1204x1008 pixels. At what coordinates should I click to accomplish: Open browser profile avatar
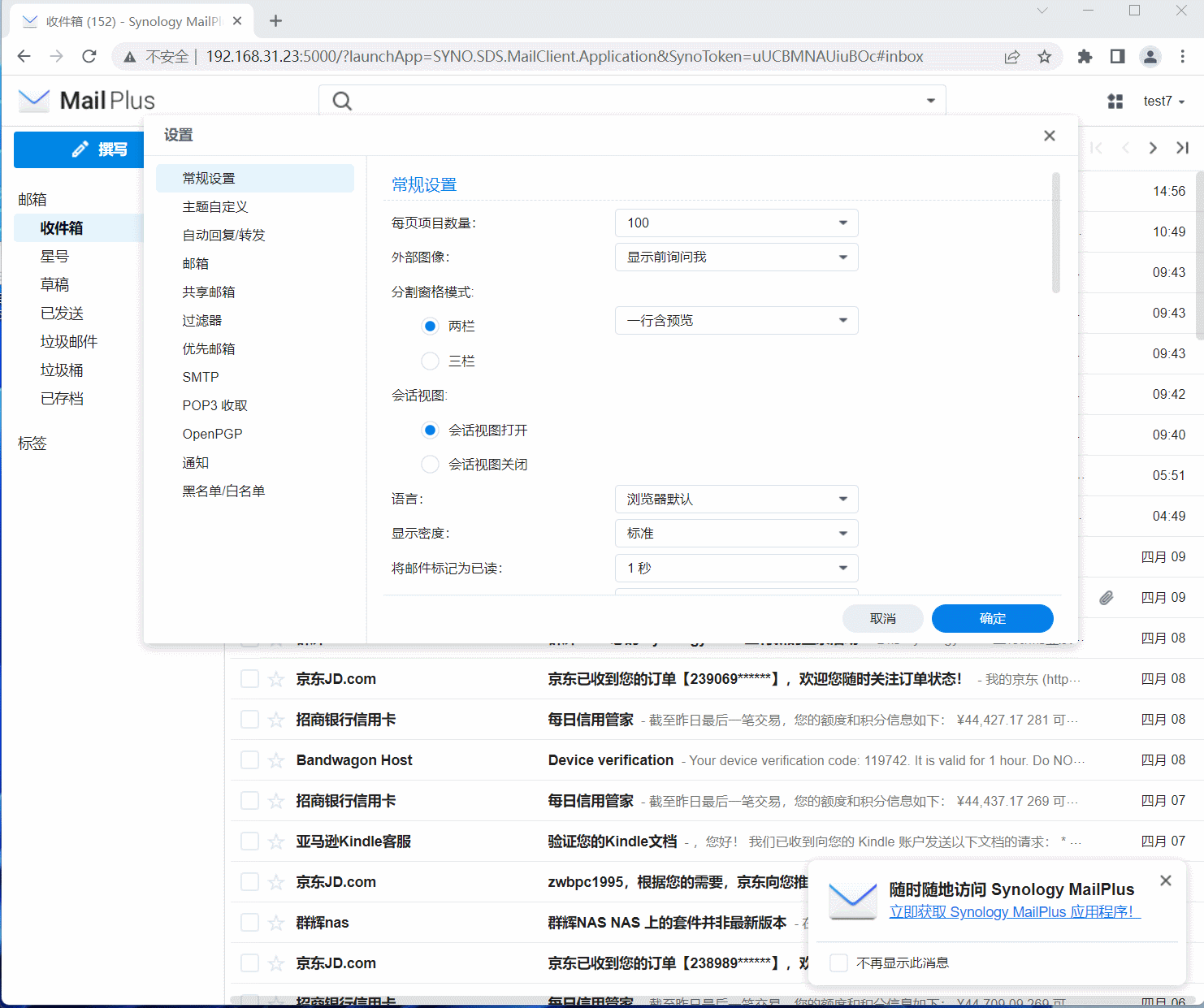[x=1150, y=57]
